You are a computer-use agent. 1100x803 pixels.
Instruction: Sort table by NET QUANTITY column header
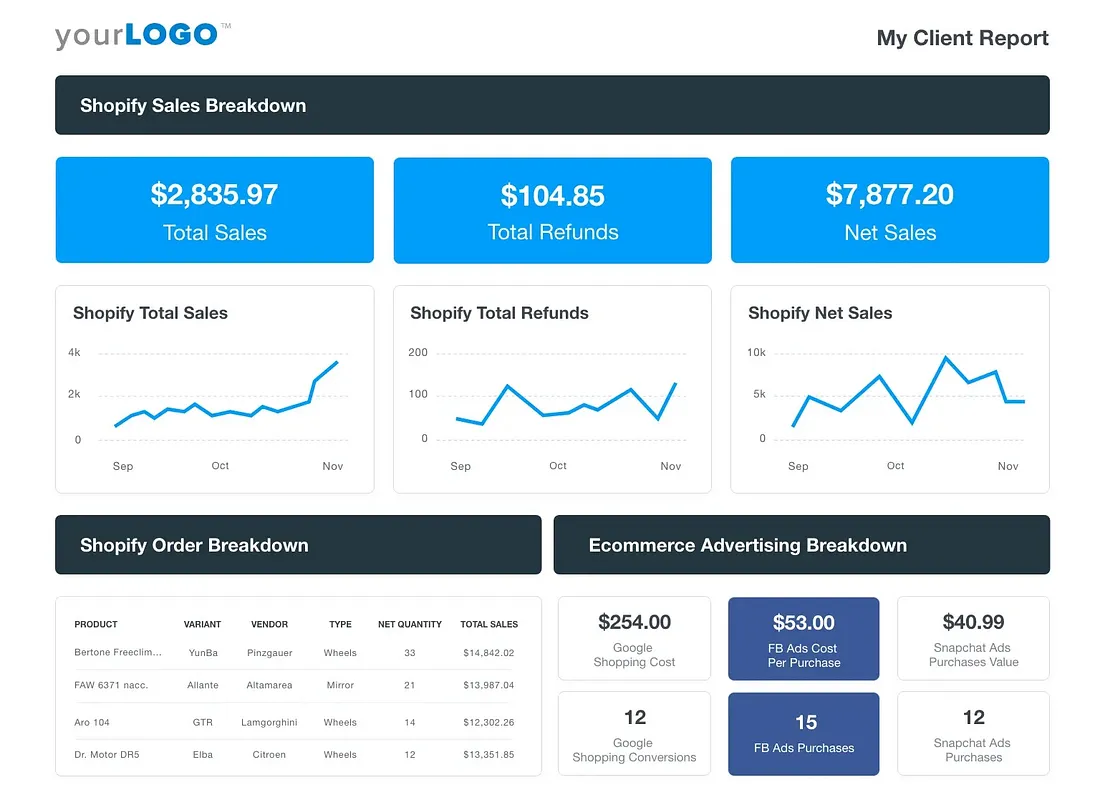point(410,624)
